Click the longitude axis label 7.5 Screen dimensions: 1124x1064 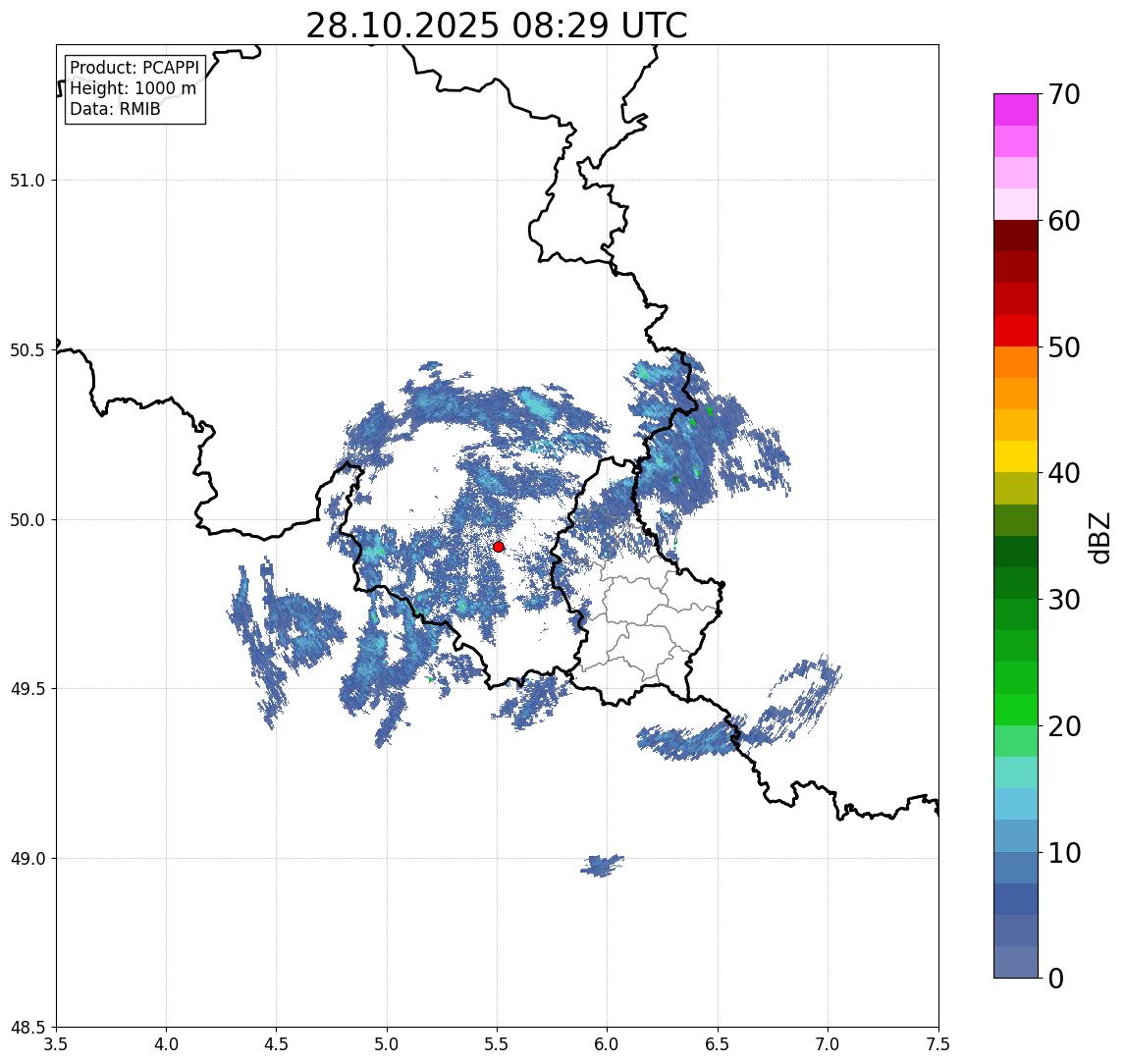(x=938, y=1044)
